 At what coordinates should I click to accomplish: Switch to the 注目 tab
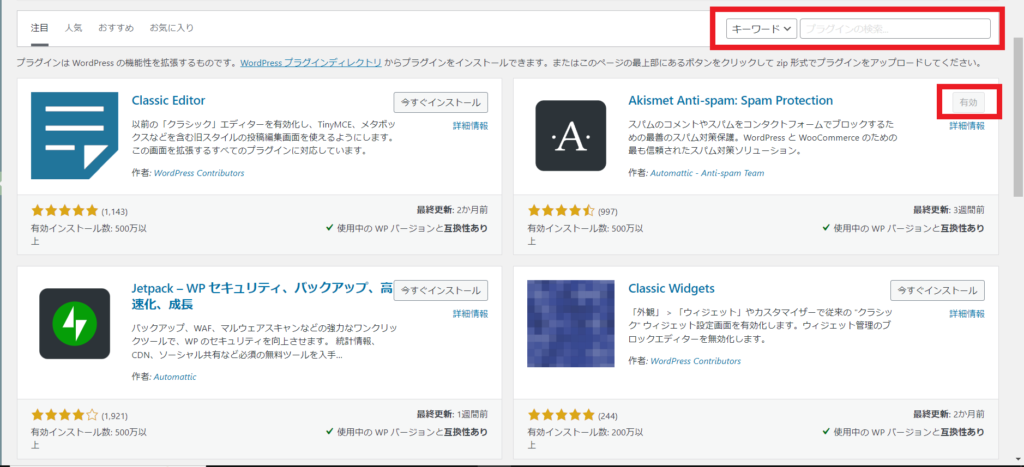point(39,27)
